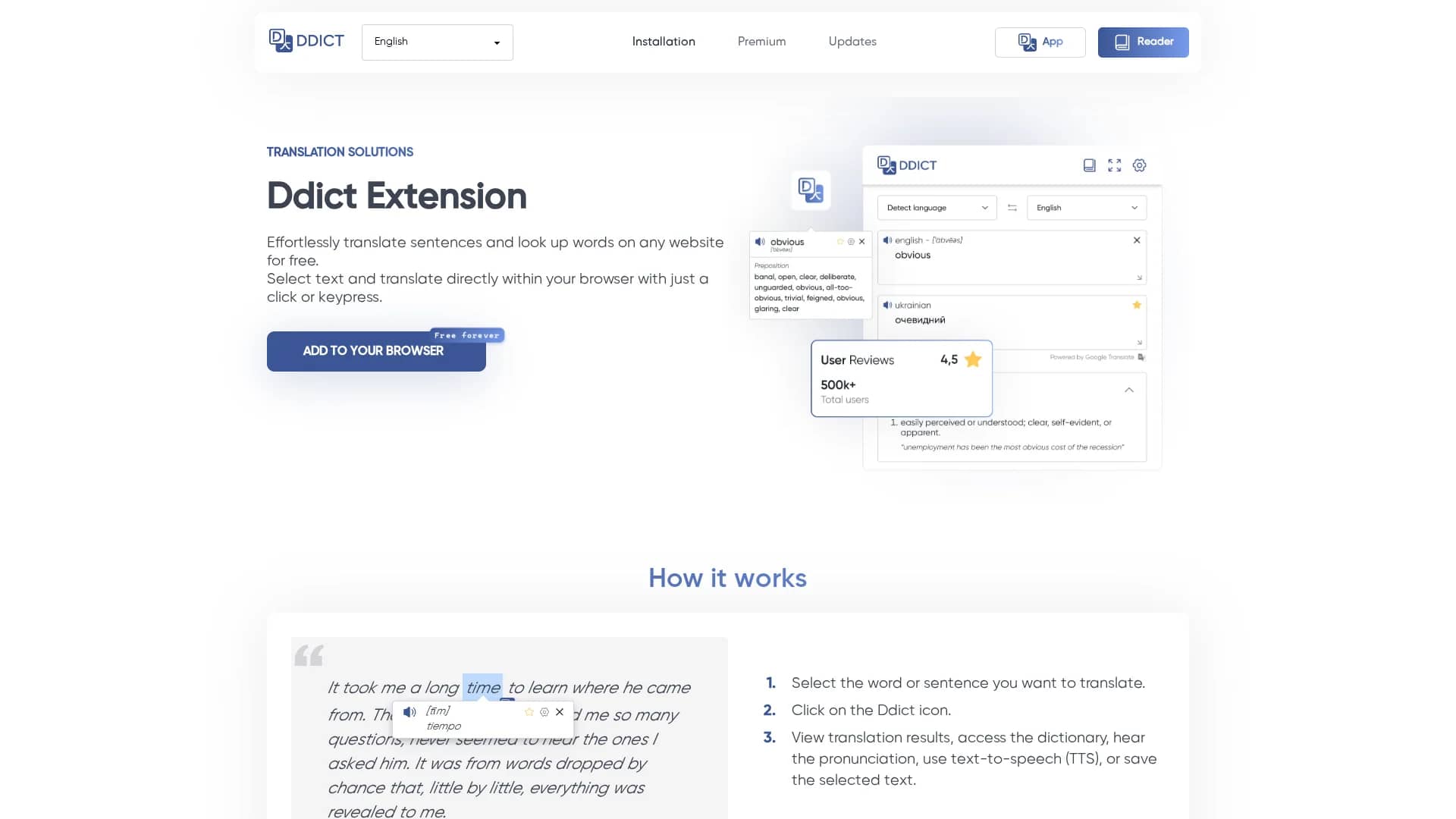Click the resize handle of the source text box
Image resolution: width=1456 pixels, height=819 pixels.
pyautogui.click(x=1139, y=278)
